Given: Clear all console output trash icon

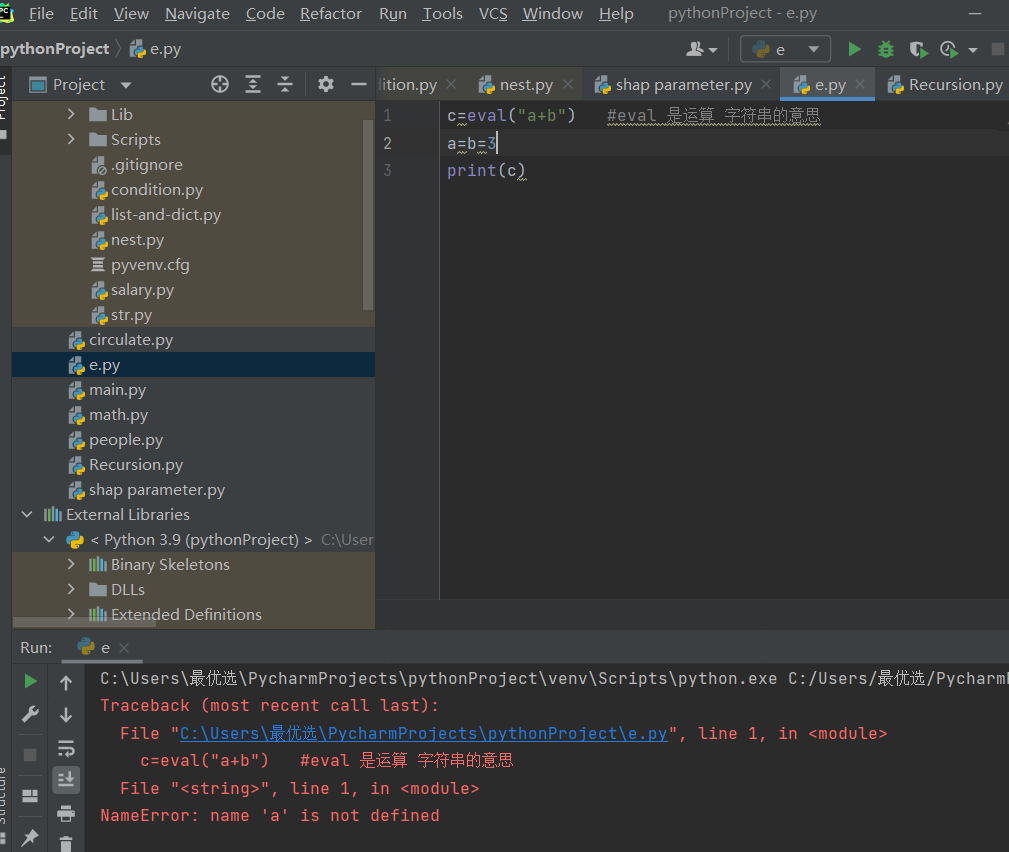Looking at the screenshot, I should (x=66, y=843).
